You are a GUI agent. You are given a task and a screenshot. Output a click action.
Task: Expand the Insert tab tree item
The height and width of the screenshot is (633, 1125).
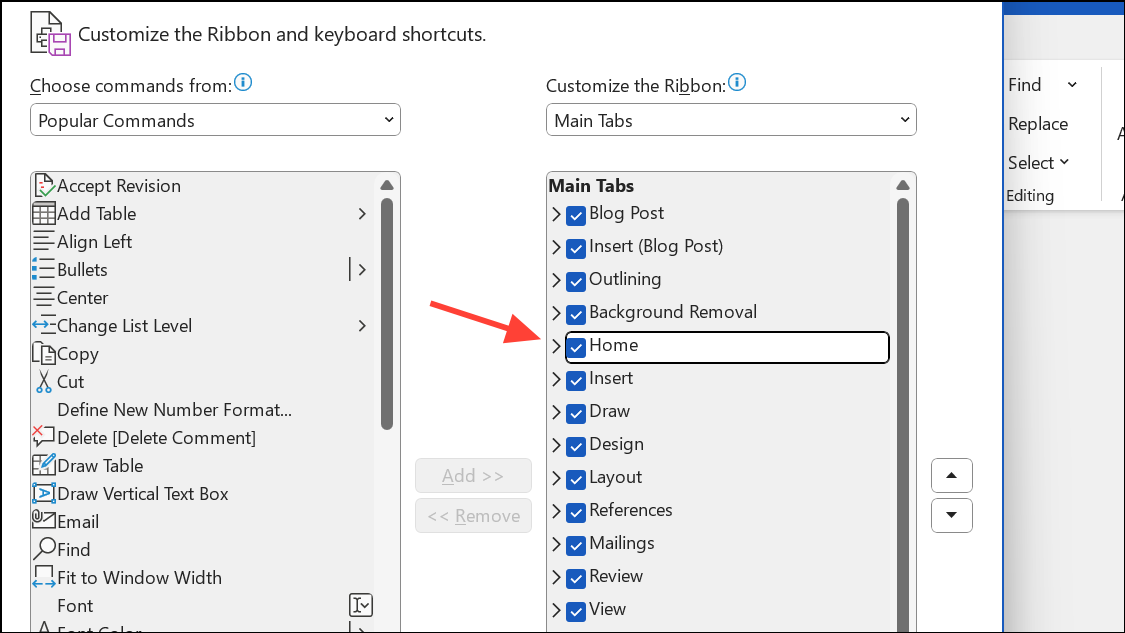(x=557, y=380)
